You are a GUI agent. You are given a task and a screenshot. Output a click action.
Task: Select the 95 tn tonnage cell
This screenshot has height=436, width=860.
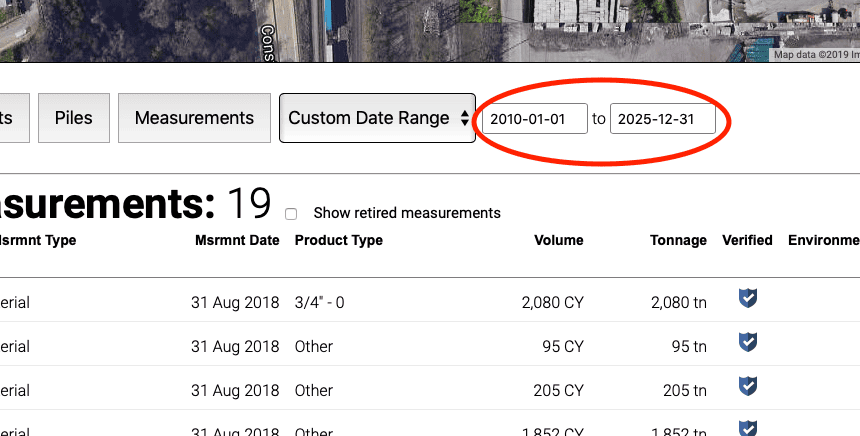click(684, 346)
